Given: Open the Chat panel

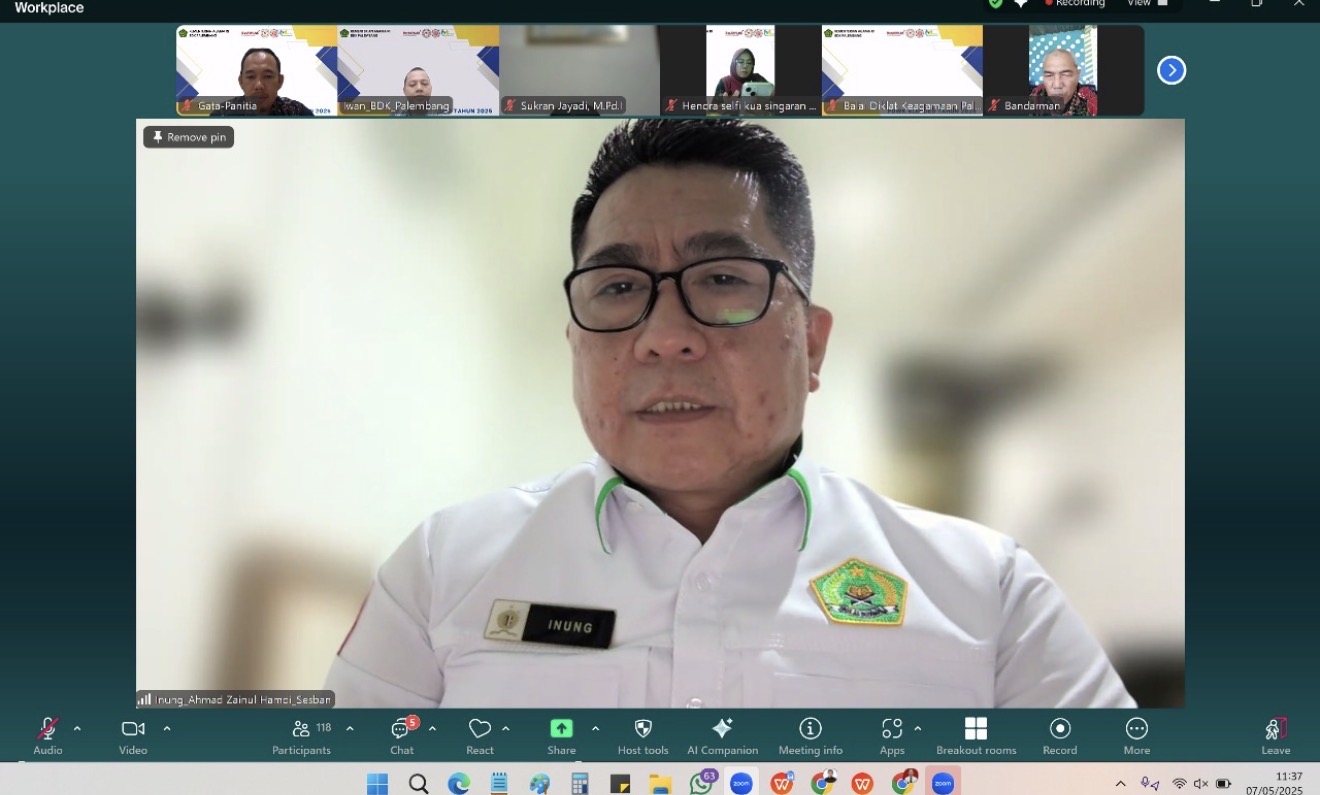Looking at the screenshot, I should click(x=401, y=735).
